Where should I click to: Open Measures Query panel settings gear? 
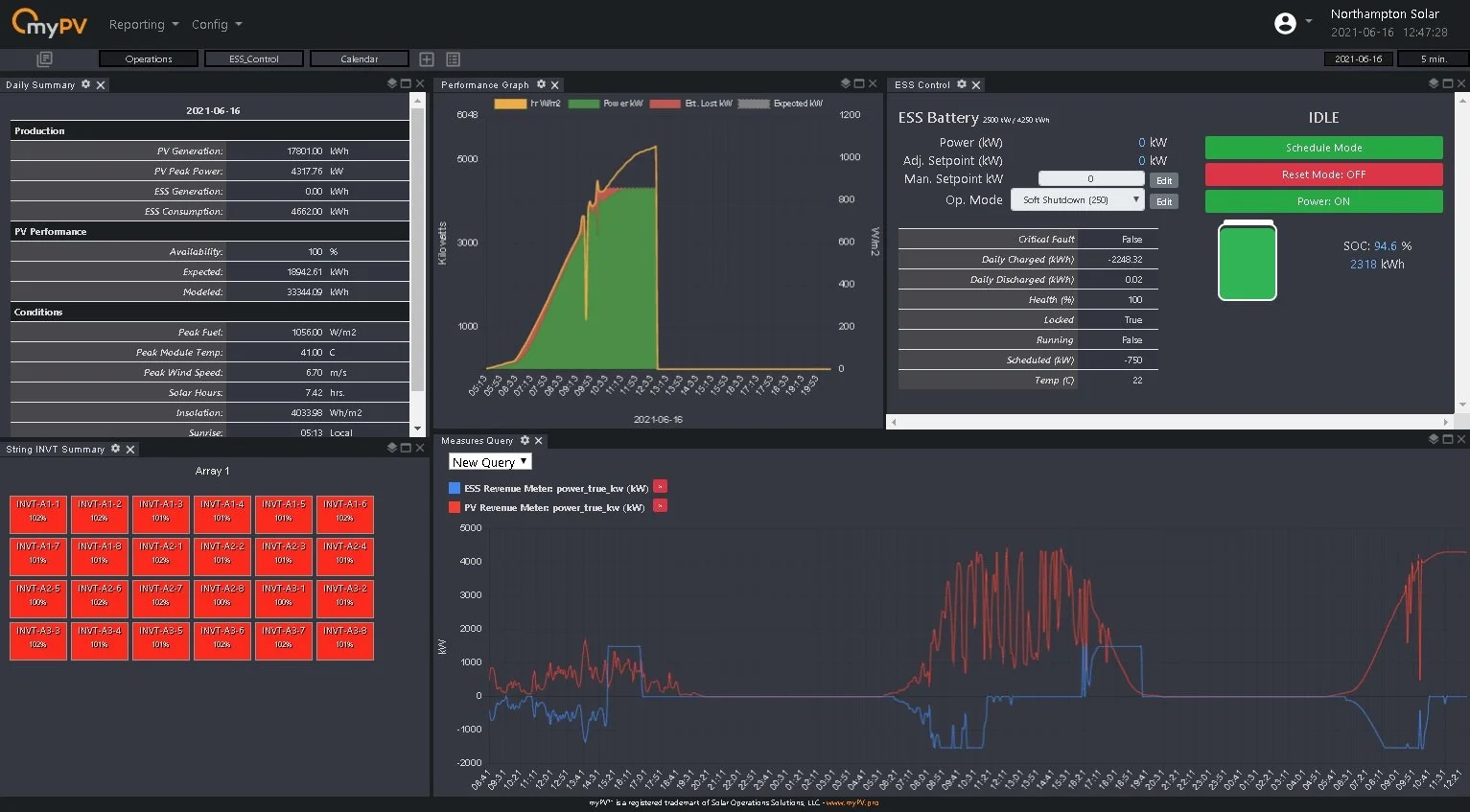click(525, 440)
